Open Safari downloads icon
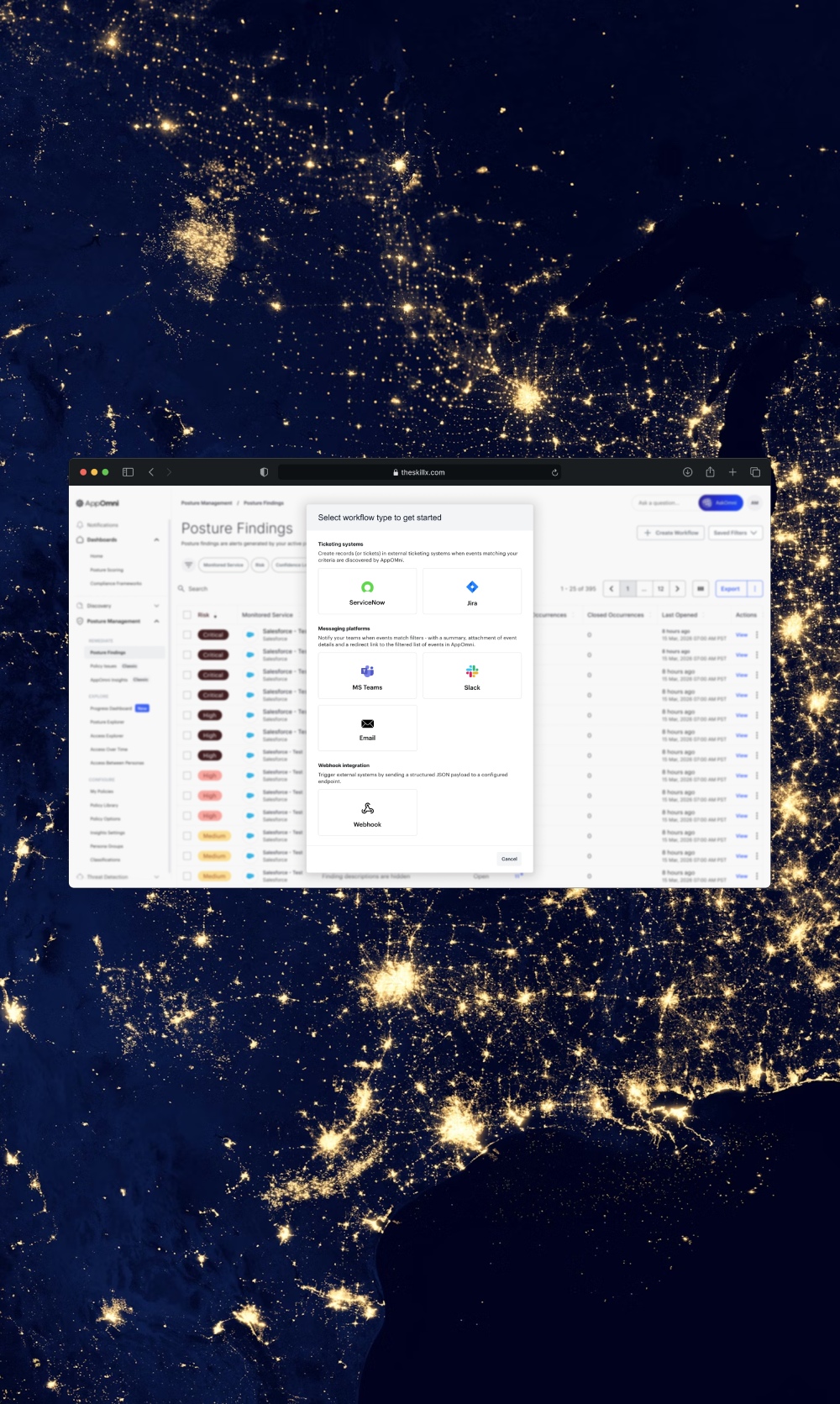 [687, 472]
